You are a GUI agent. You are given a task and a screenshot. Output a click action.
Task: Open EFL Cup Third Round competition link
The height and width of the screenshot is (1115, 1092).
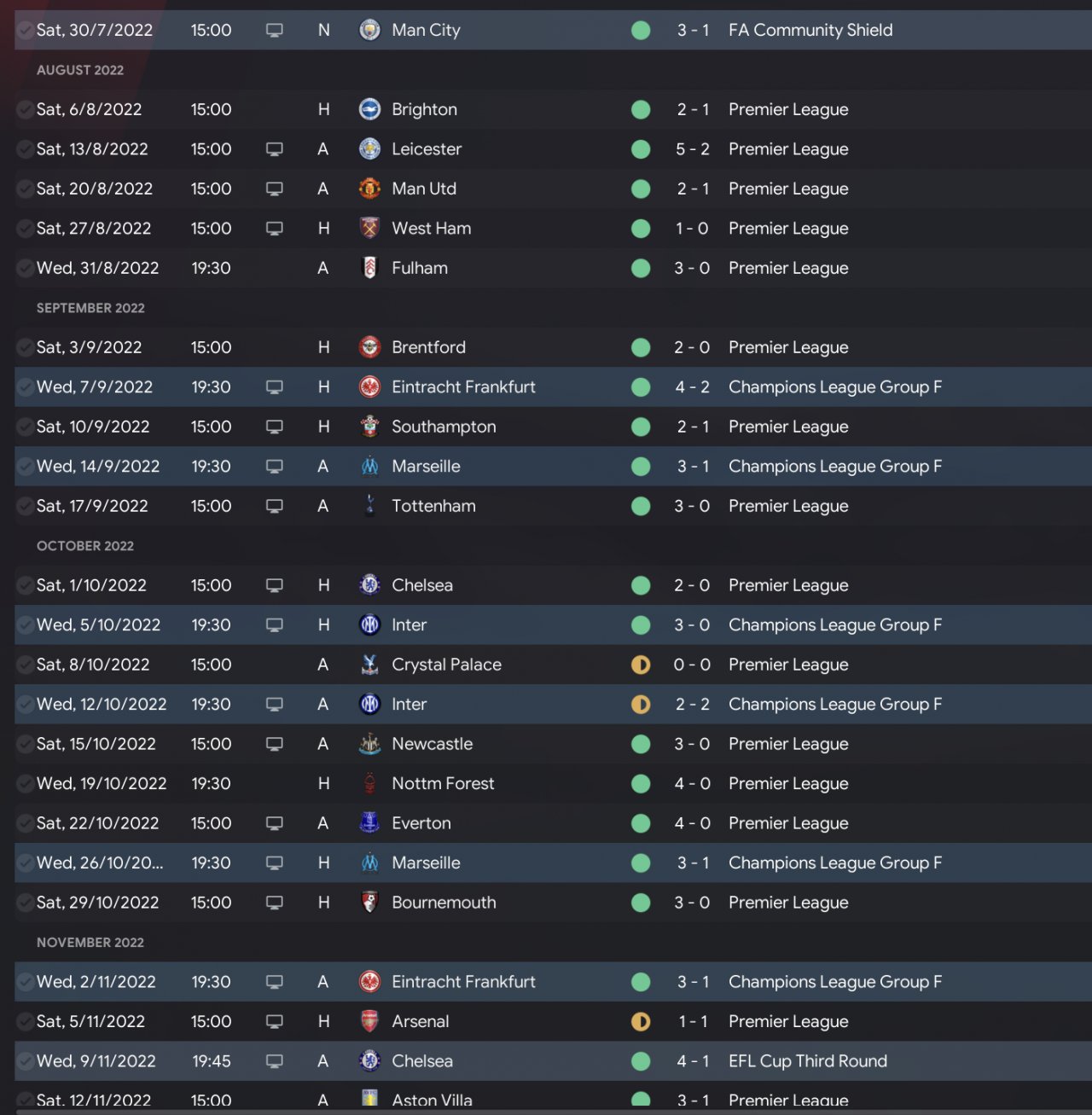807,1061
